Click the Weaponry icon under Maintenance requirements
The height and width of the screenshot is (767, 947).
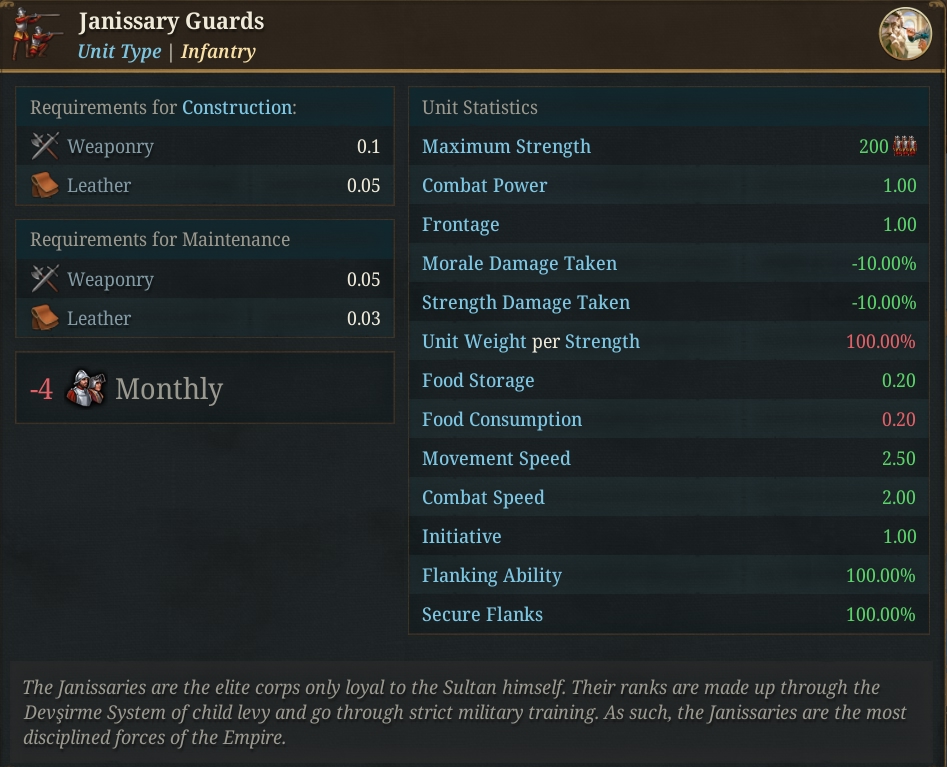click(45, 279)
